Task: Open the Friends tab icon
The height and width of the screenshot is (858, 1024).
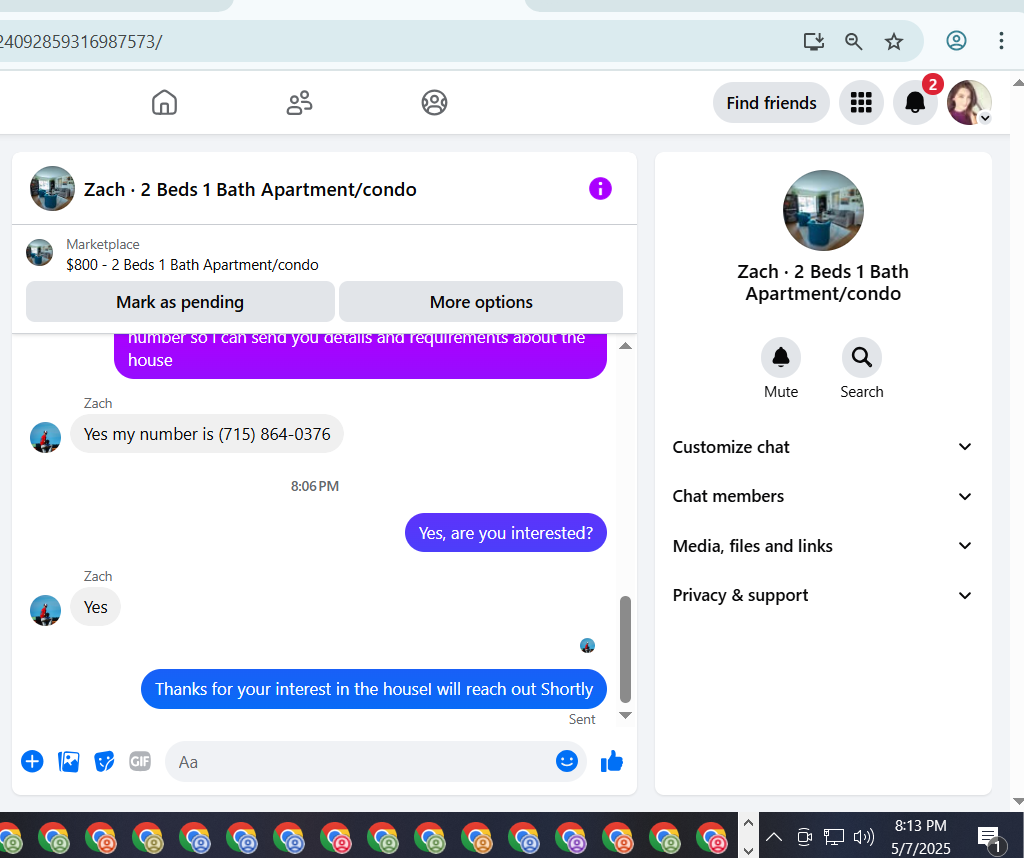Action: pyautogui.click(x=299, y=103)
